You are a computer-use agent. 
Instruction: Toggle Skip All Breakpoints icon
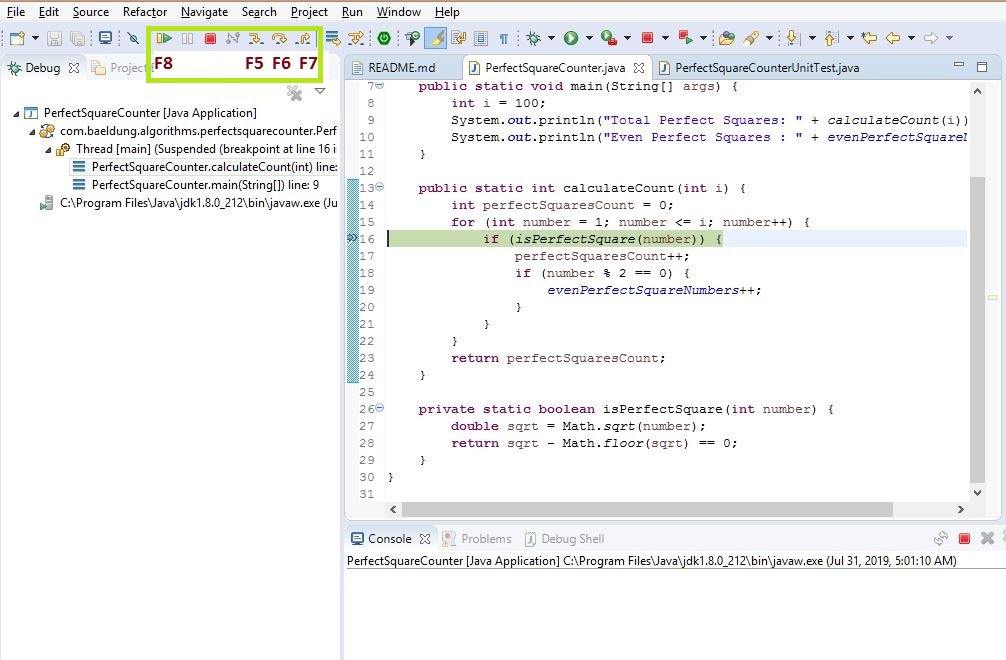click(133, 38)
